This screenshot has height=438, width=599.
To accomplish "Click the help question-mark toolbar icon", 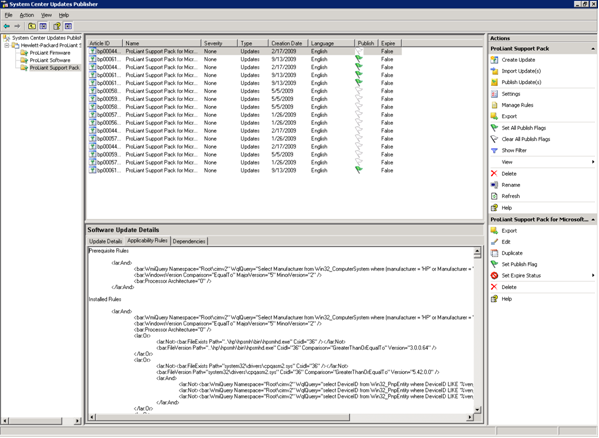I will click(57, 26).
